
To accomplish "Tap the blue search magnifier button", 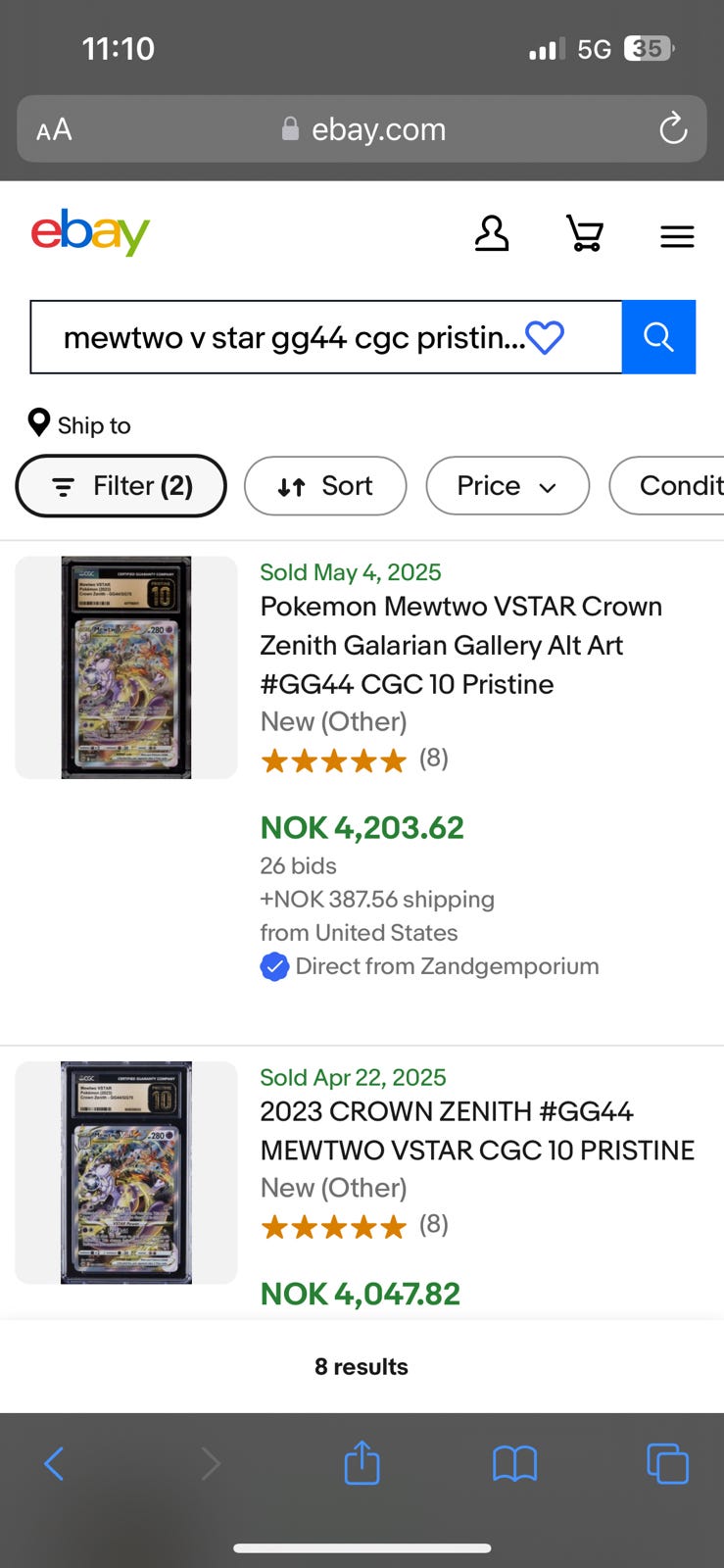I will click(658, 337).
